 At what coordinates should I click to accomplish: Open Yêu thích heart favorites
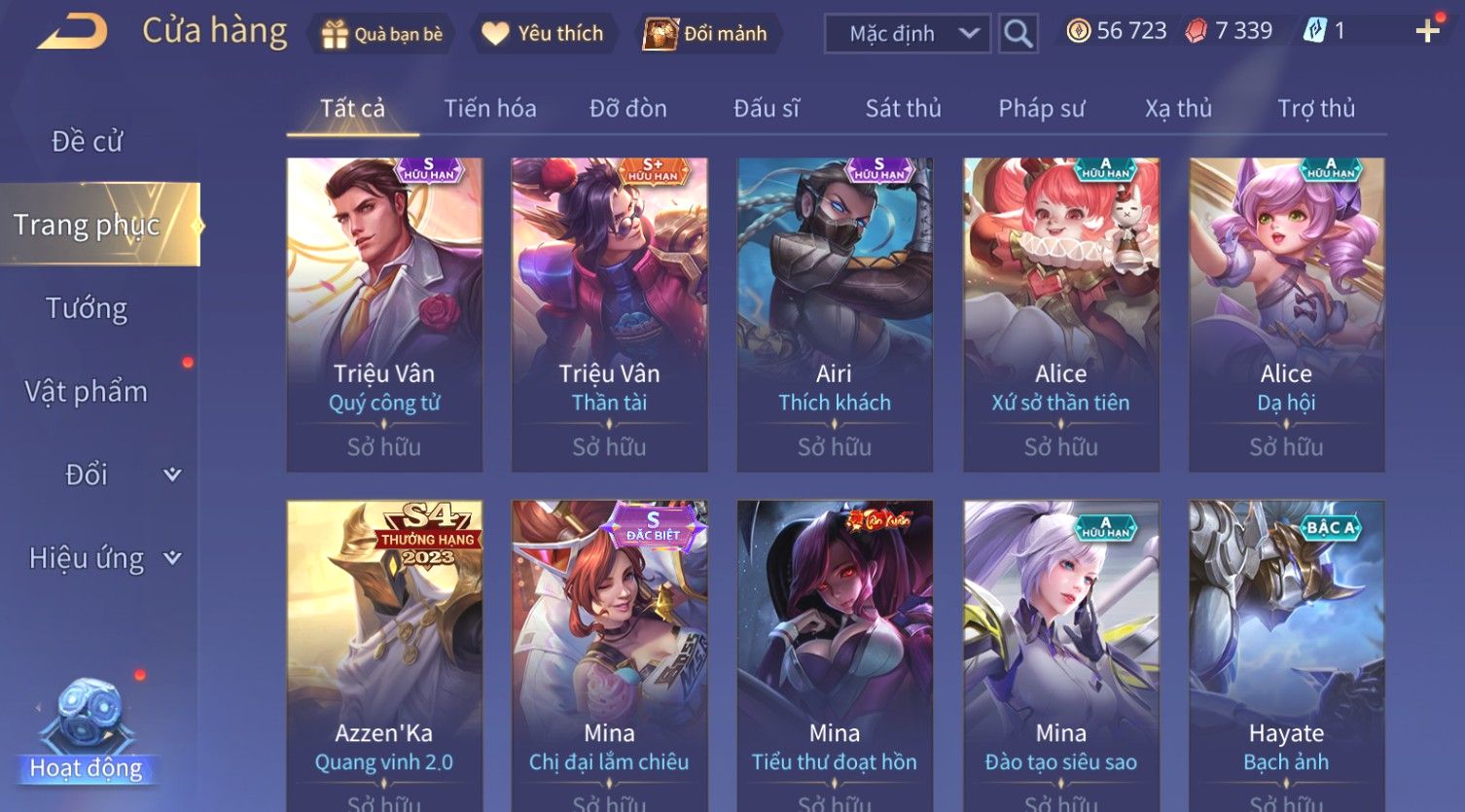pos(495,33)
